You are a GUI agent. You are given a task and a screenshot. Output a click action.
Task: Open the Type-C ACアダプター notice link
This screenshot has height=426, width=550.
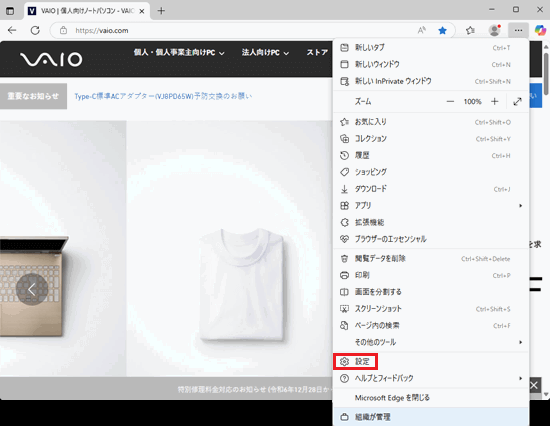click(163, 96)
